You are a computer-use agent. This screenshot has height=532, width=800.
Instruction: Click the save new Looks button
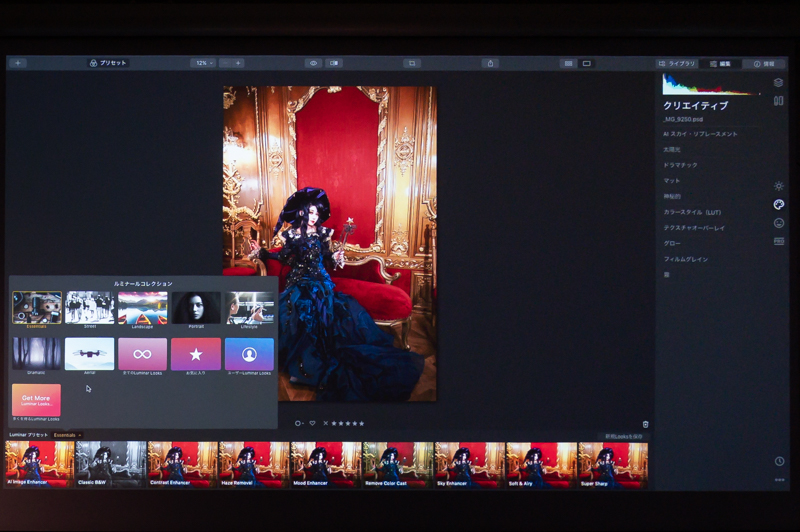623,437
